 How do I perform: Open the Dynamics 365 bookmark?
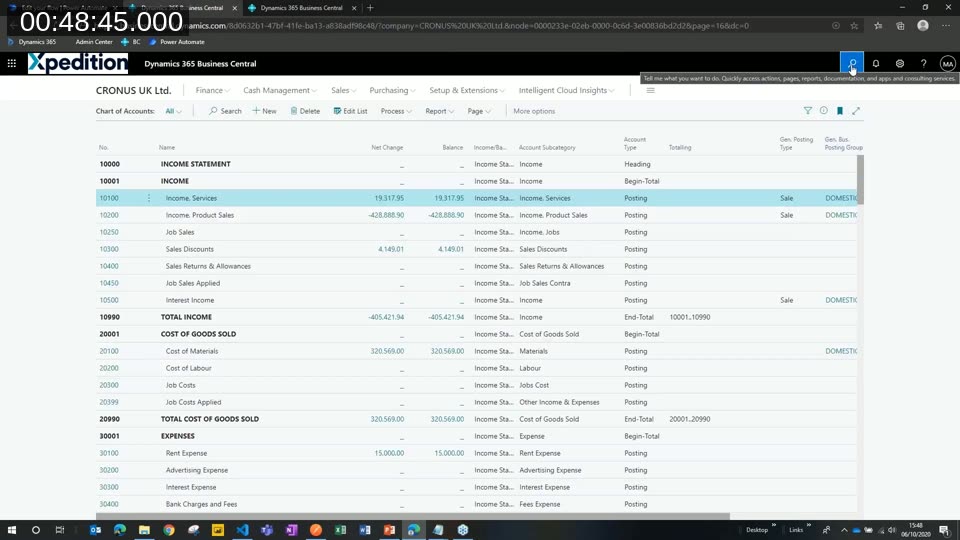[32, 42]
